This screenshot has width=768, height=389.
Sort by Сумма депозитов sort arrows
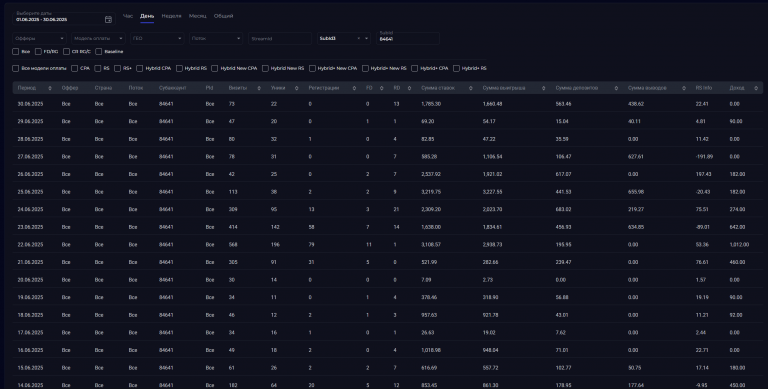[616, 88]
